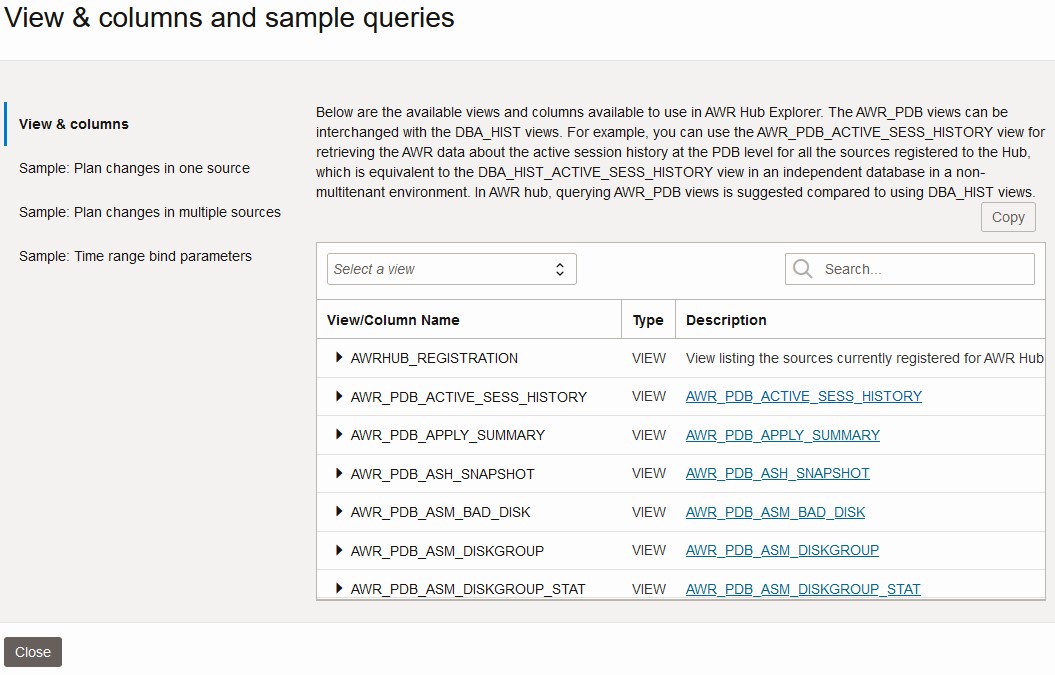Open the AWR_PDB_ACTIVE_SESS_HISTORY documentation link
The width and height of the screenshot is (1055, 675).
point(803,396)
